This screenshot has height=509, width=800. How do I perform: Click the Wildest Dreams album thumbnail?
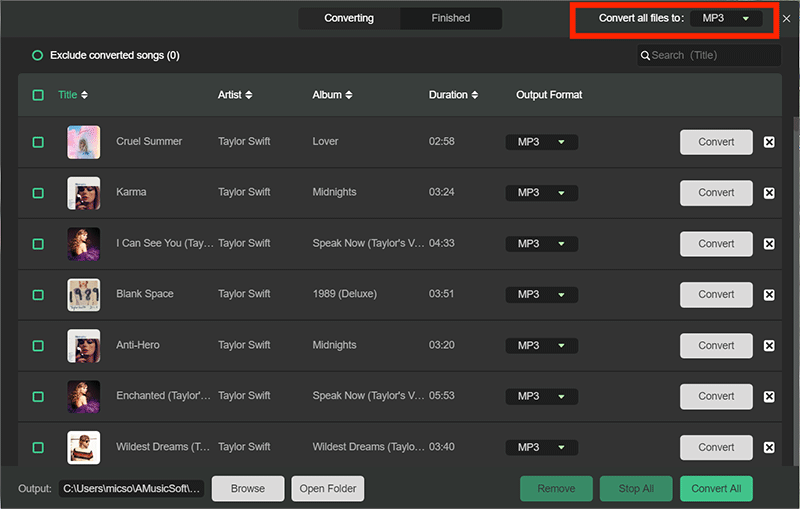tap(84, 448)
